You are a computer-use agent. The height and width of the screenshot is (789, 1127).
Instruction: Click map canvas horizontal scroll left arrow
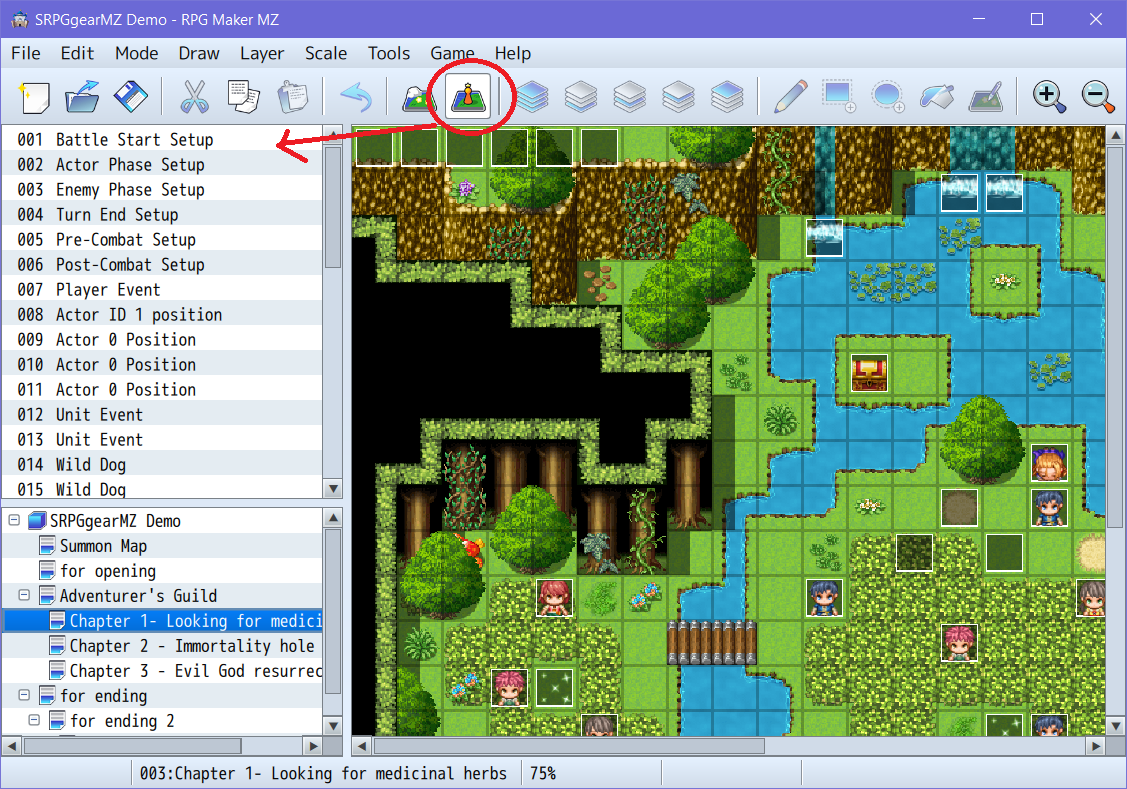click(x=362, y=746)
